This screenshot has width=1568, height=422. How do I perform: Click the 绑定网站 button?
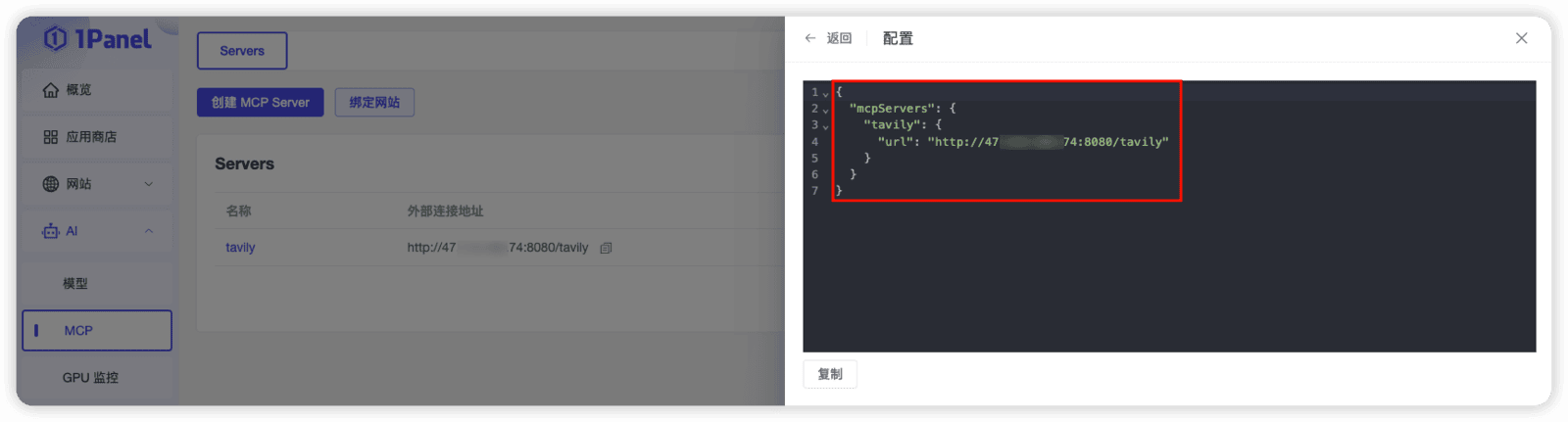tap(374, 103)
